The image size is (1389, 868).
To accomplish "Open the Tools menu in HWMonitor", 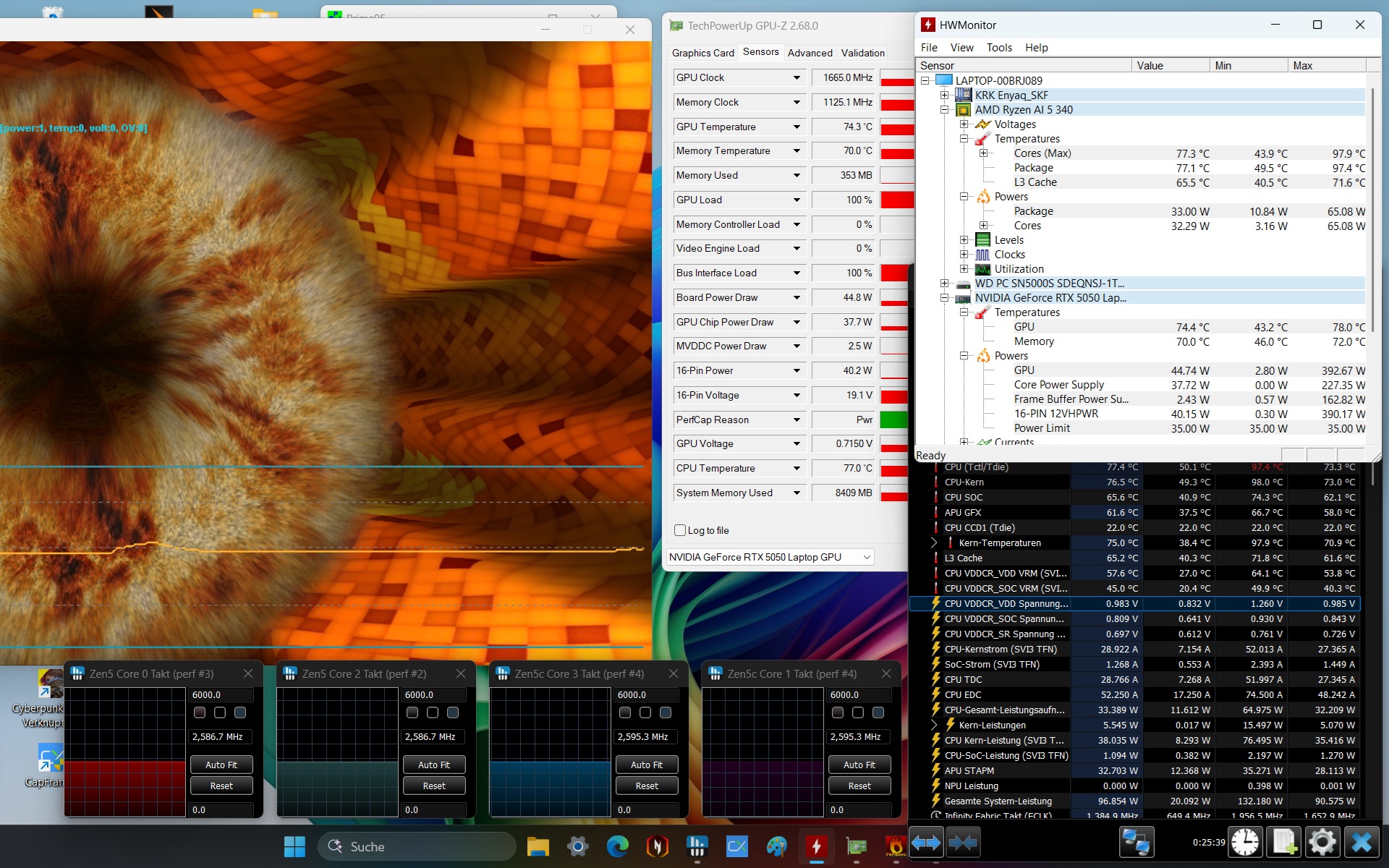I will [999, 48].
